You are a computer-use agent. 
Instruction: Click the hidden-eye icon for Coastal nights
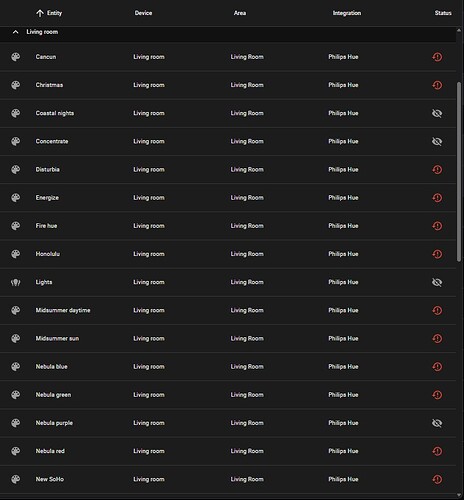click(x=437, y=113)
